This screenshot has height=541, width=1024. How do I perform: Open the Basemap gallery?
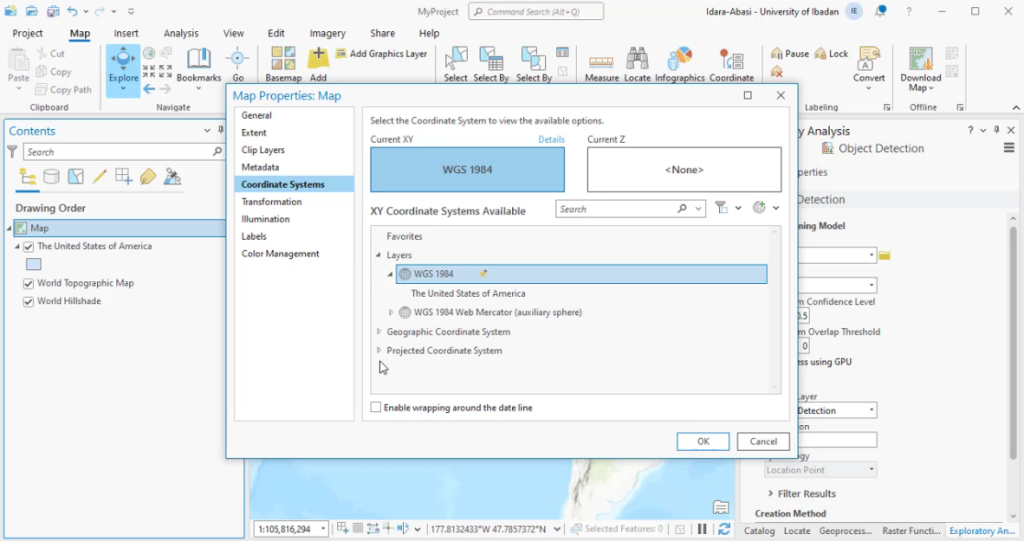[x=283, y=65]
